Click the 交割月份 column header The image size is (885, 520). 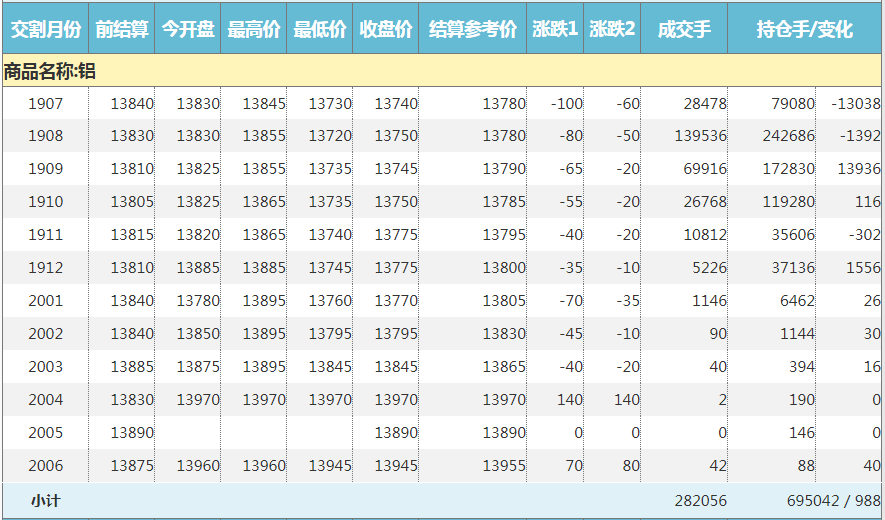click(45, 29)
